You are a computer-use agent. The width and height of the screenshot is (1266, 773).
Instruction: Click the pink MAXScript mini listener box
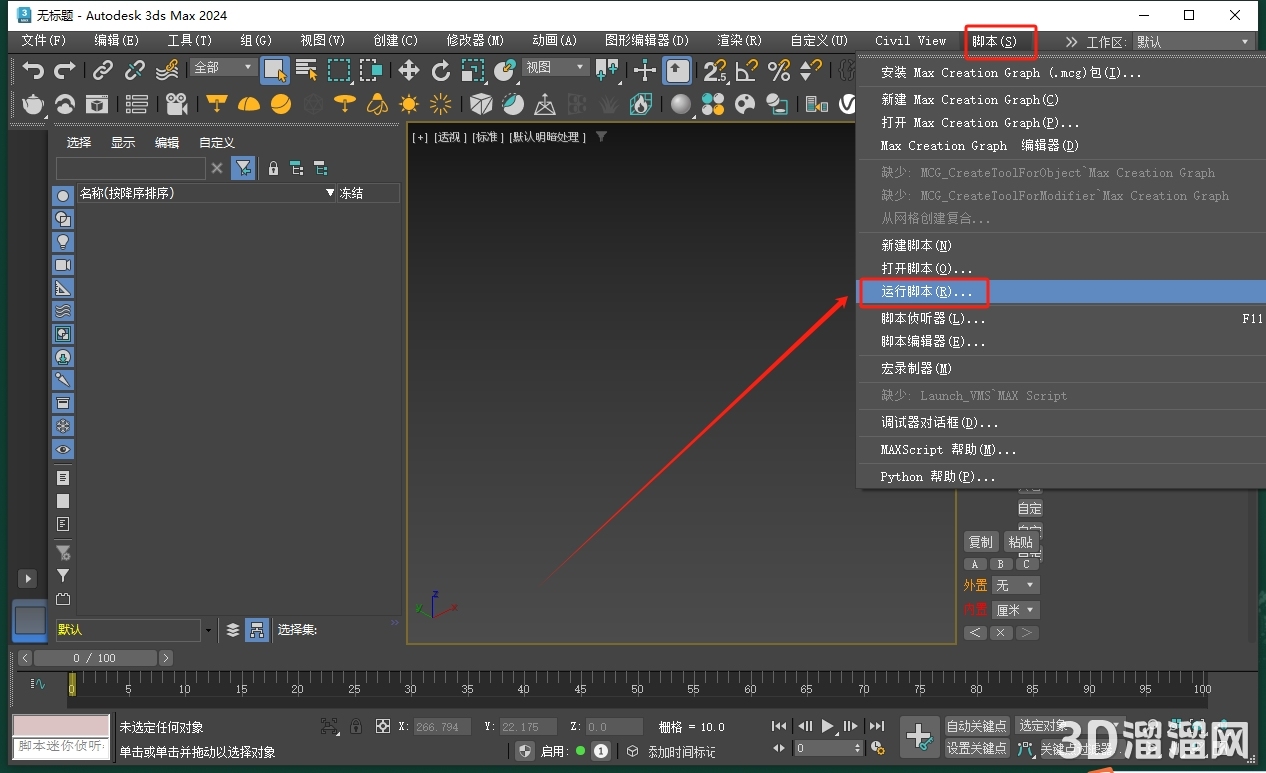click(x=61, y=725)
